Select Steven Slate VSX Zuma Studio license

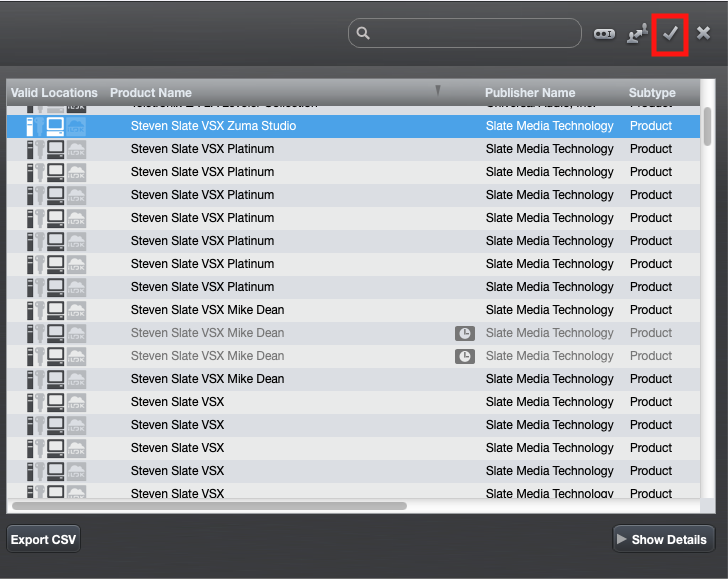coord(353,126)
